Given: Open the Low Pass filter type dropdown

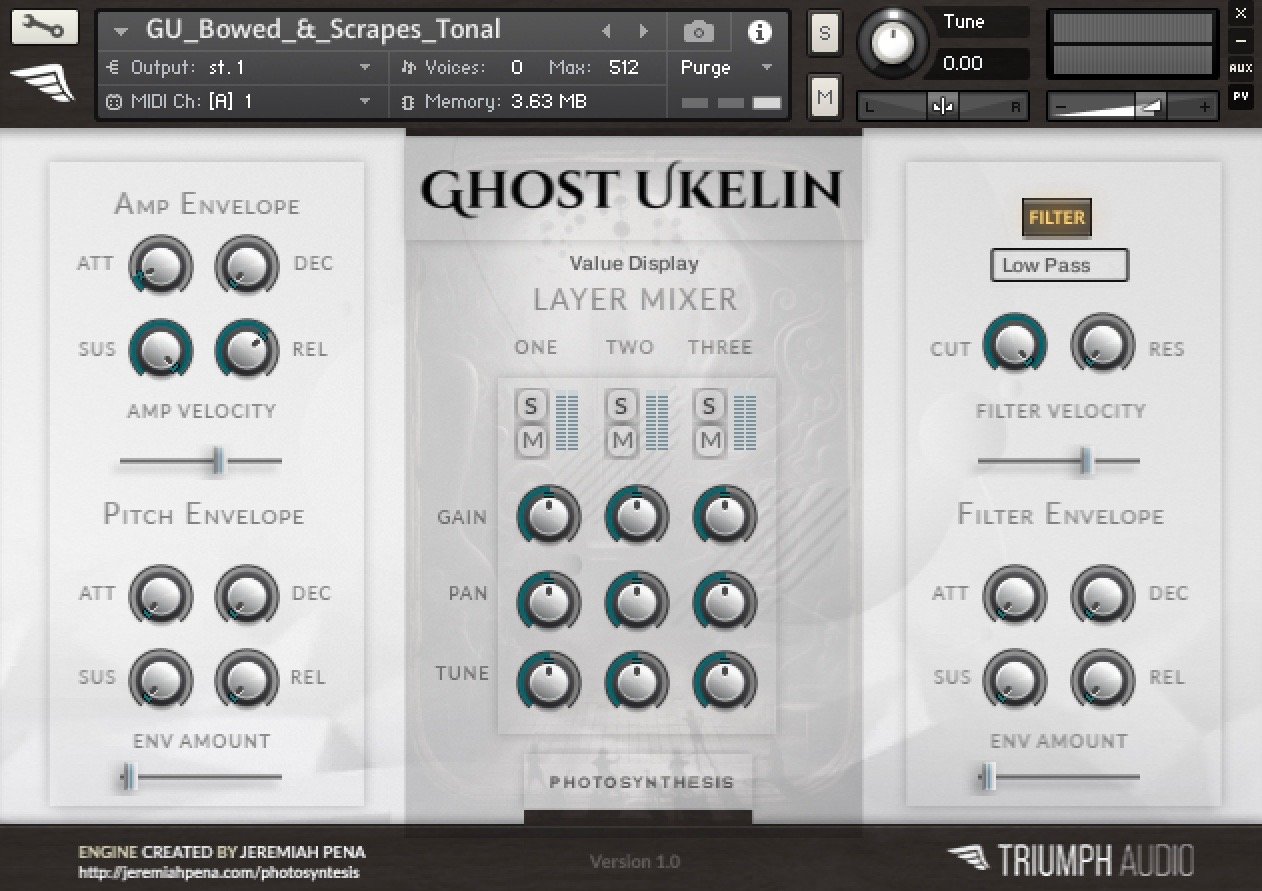Looking at the screenshot, I should 1059,265.
